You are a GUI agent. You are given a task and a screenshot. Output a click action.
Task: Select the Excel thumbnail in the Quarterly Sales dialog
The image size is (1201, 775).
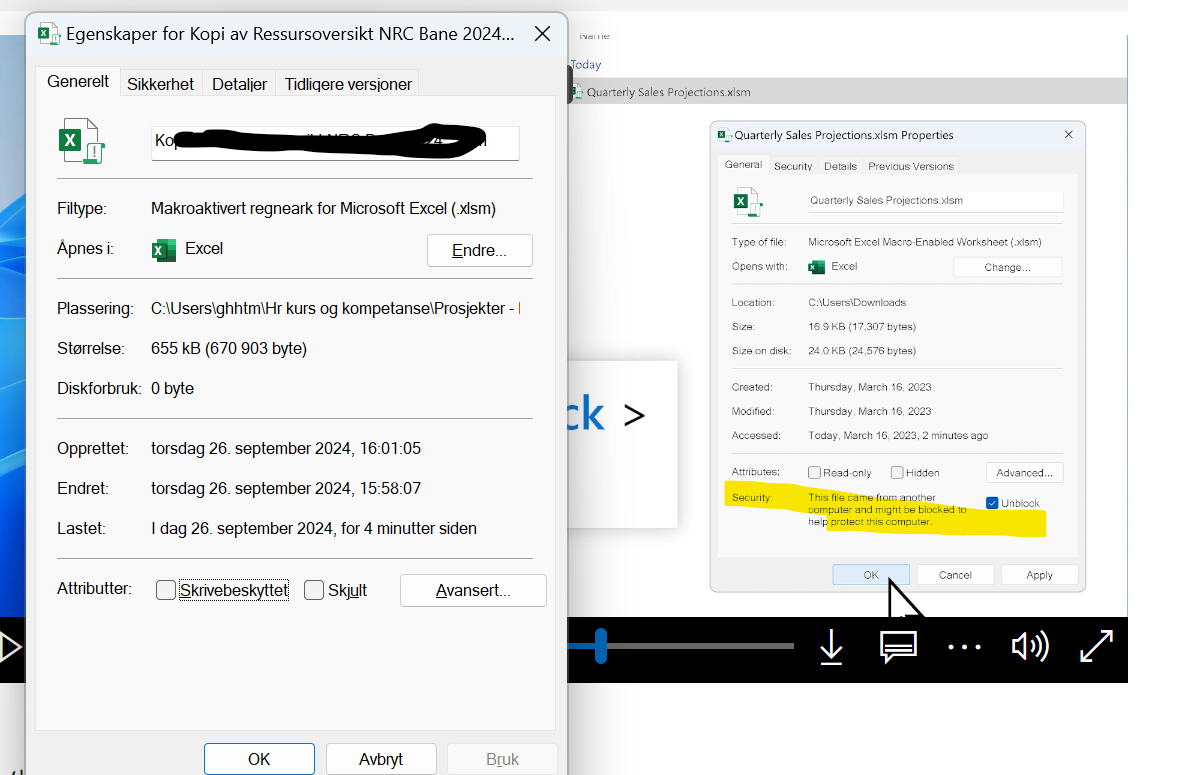click(x=747, y=201)
